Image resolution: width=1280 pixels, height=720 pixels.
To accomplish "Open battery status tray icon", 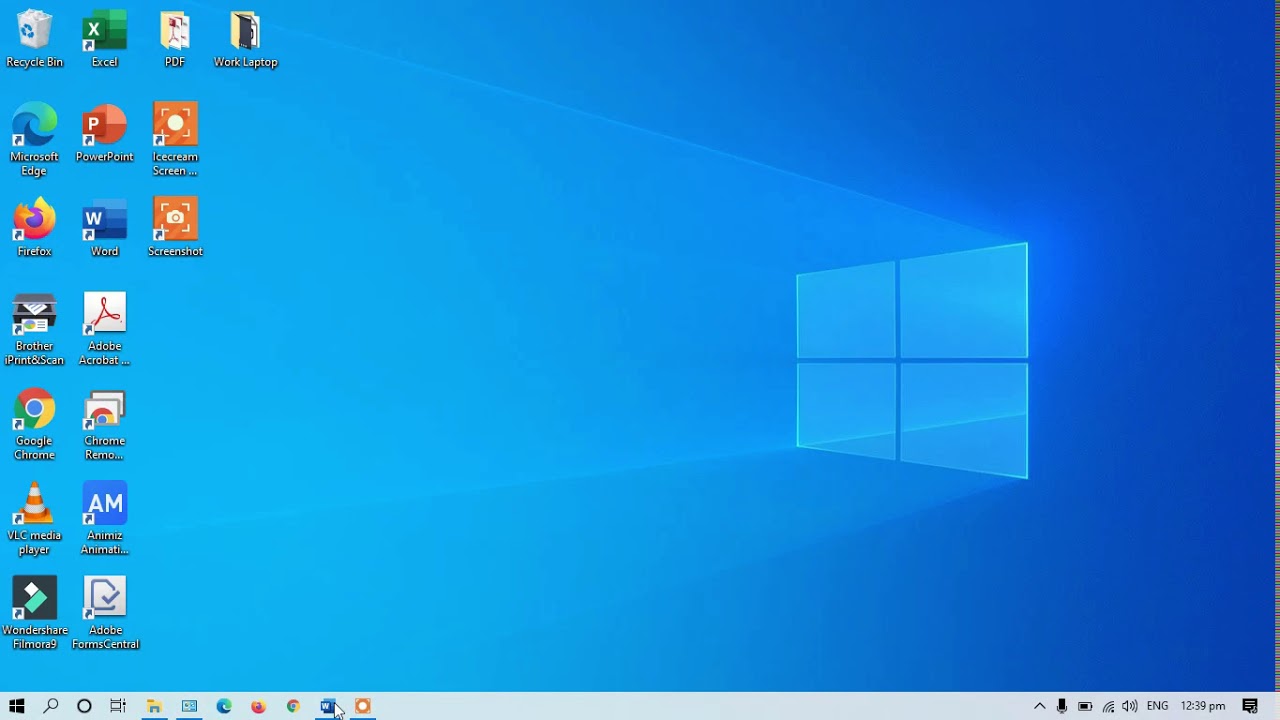I will 1085,706.
